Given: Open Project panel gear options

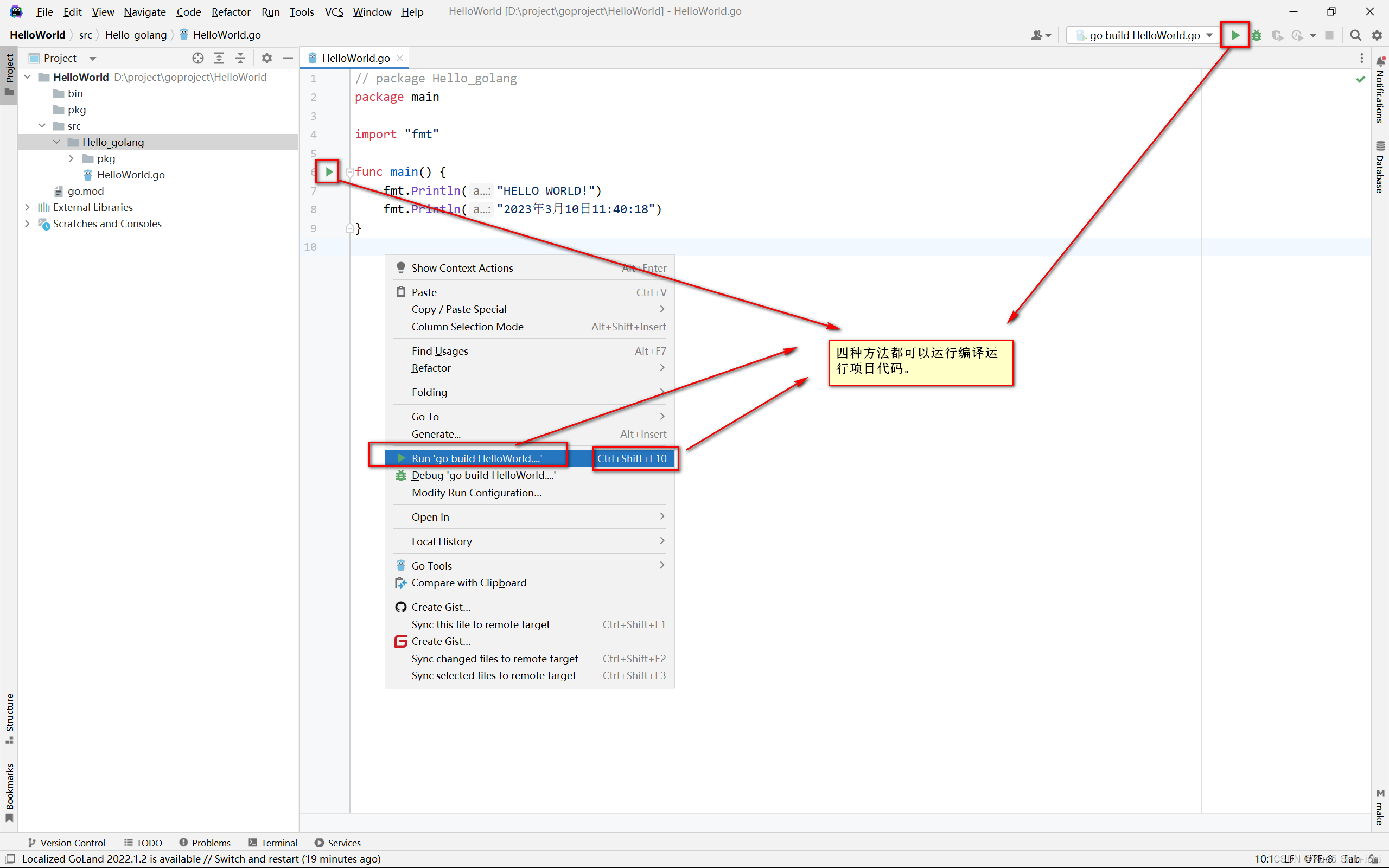Looking at the screenshot, I should click(x=267, y=58).
